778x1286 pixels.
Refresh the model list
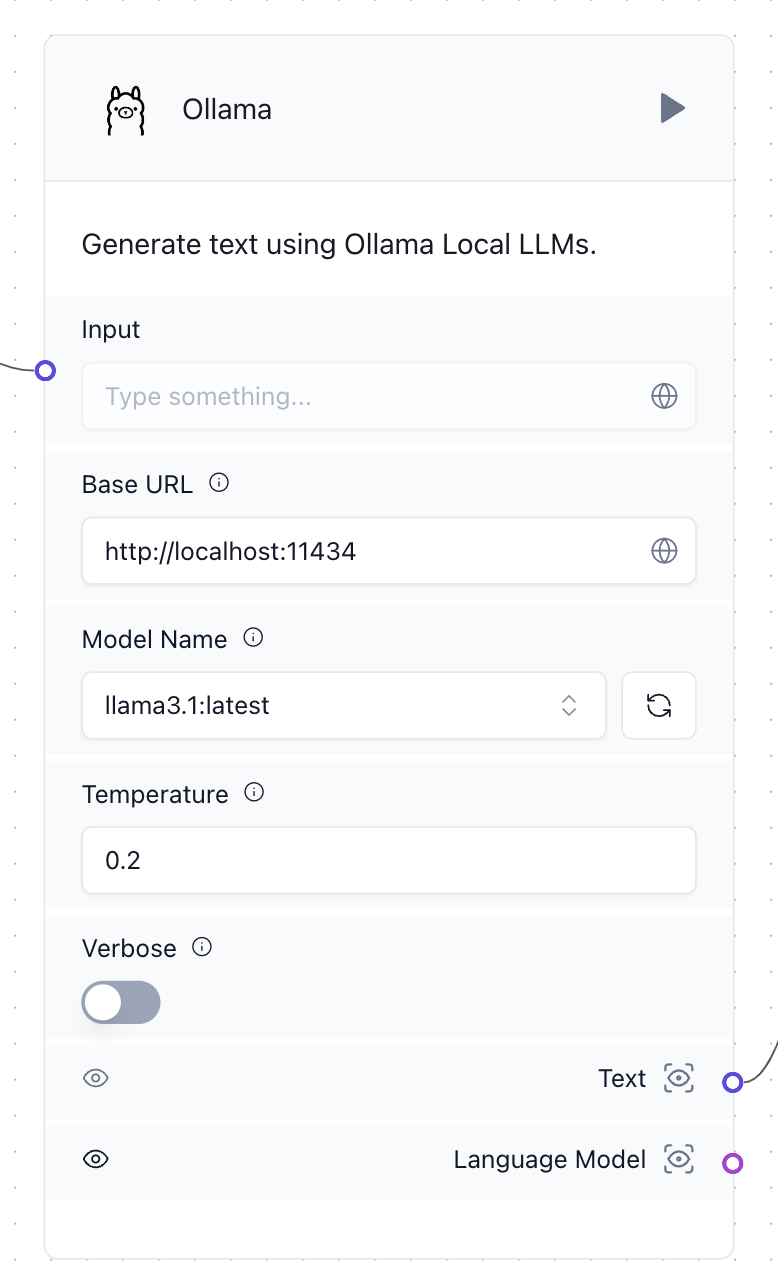658,705
